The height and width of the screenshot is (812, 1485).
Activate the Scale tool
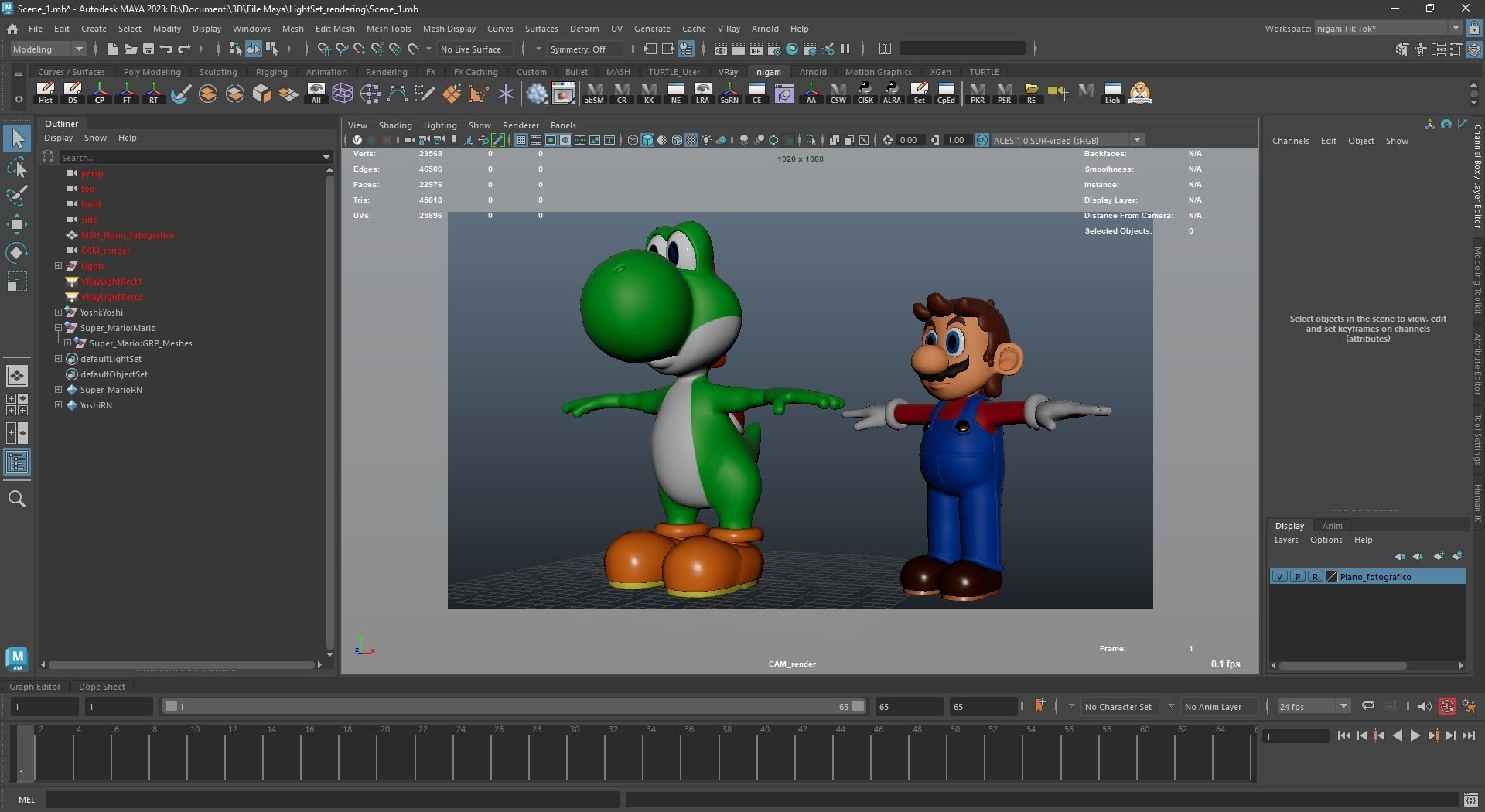(17, 281)
